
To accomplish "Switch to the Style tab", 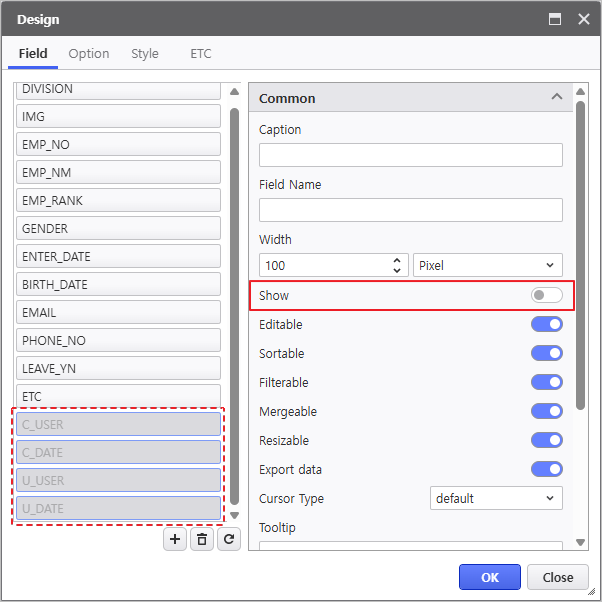I will (145, 54).
